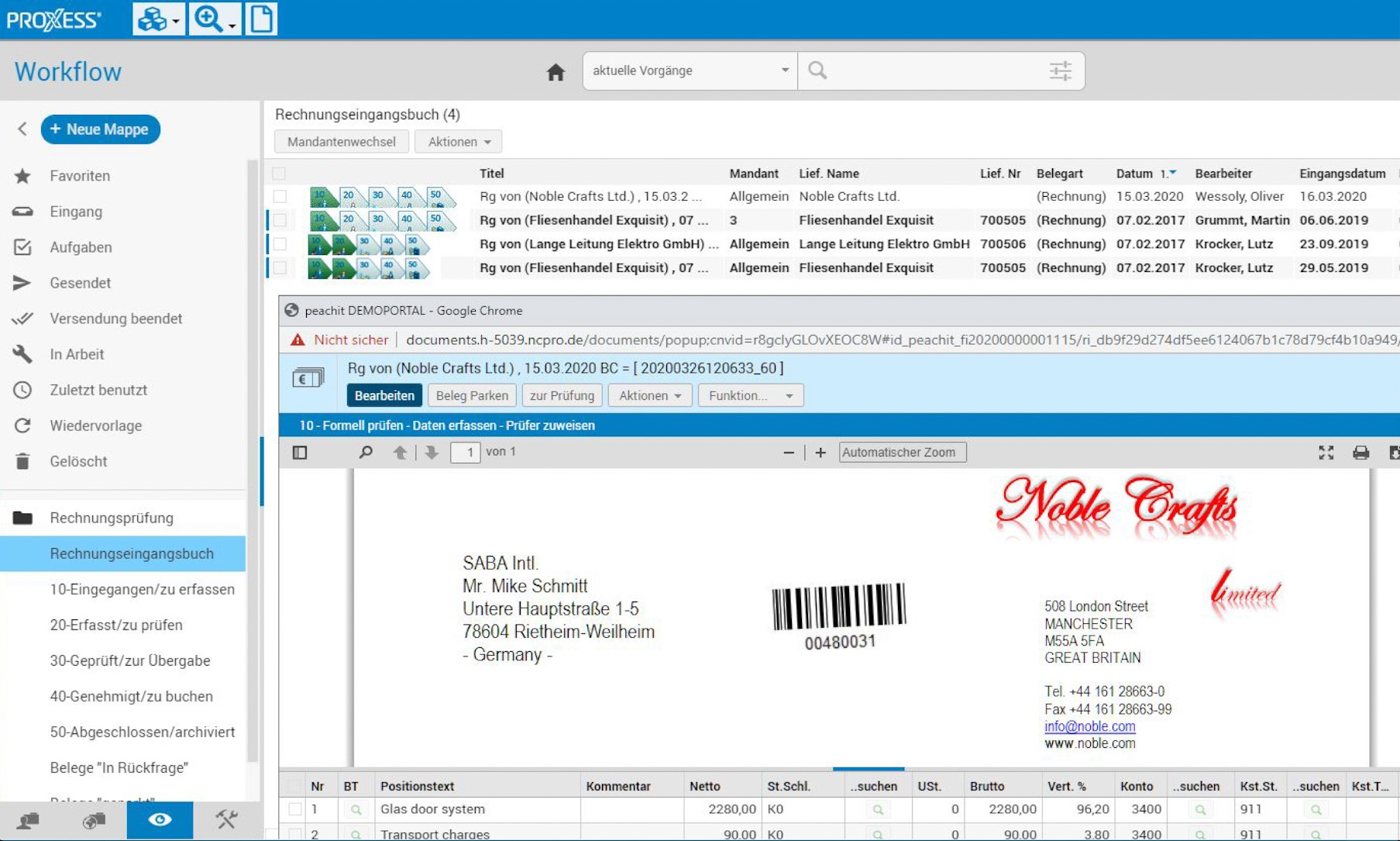Click into the workflow search input field

click(934, 71)
